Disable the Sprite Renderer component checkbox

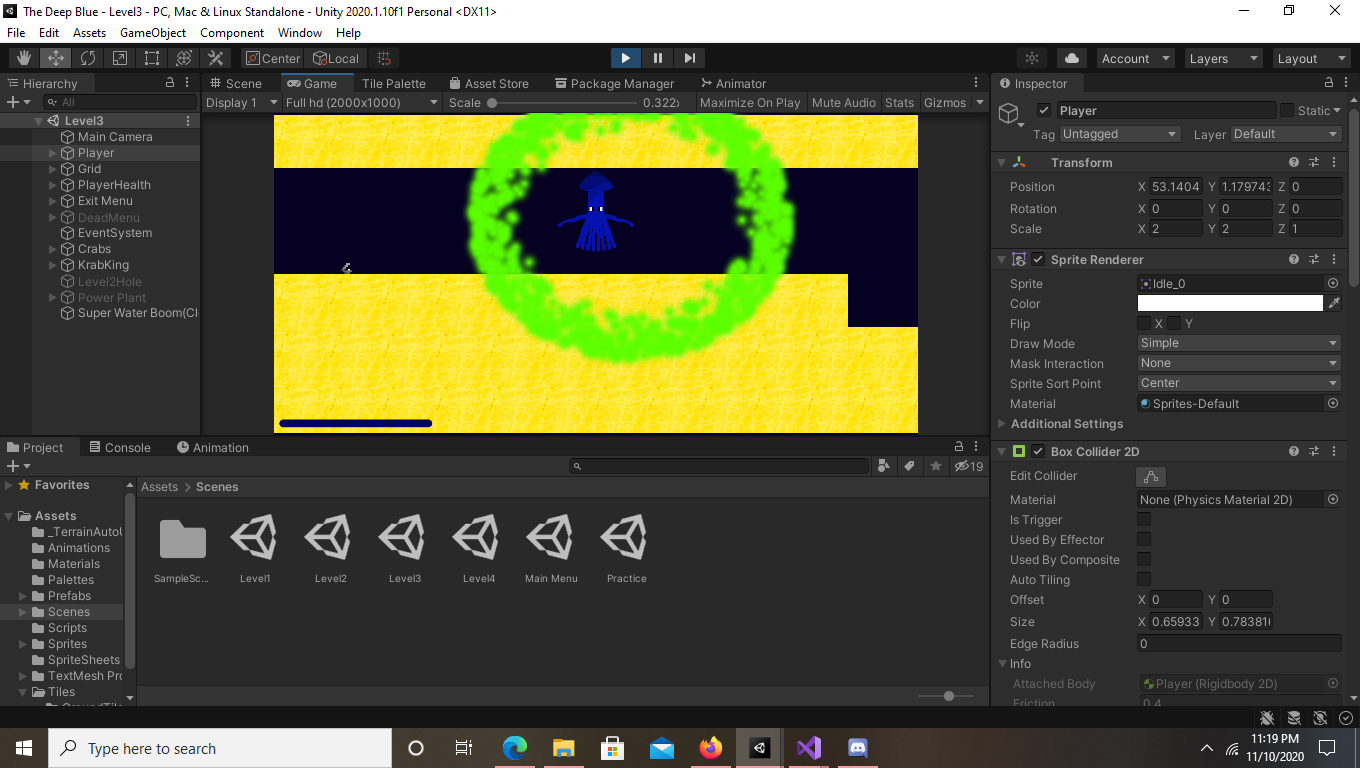(1038, 259)
